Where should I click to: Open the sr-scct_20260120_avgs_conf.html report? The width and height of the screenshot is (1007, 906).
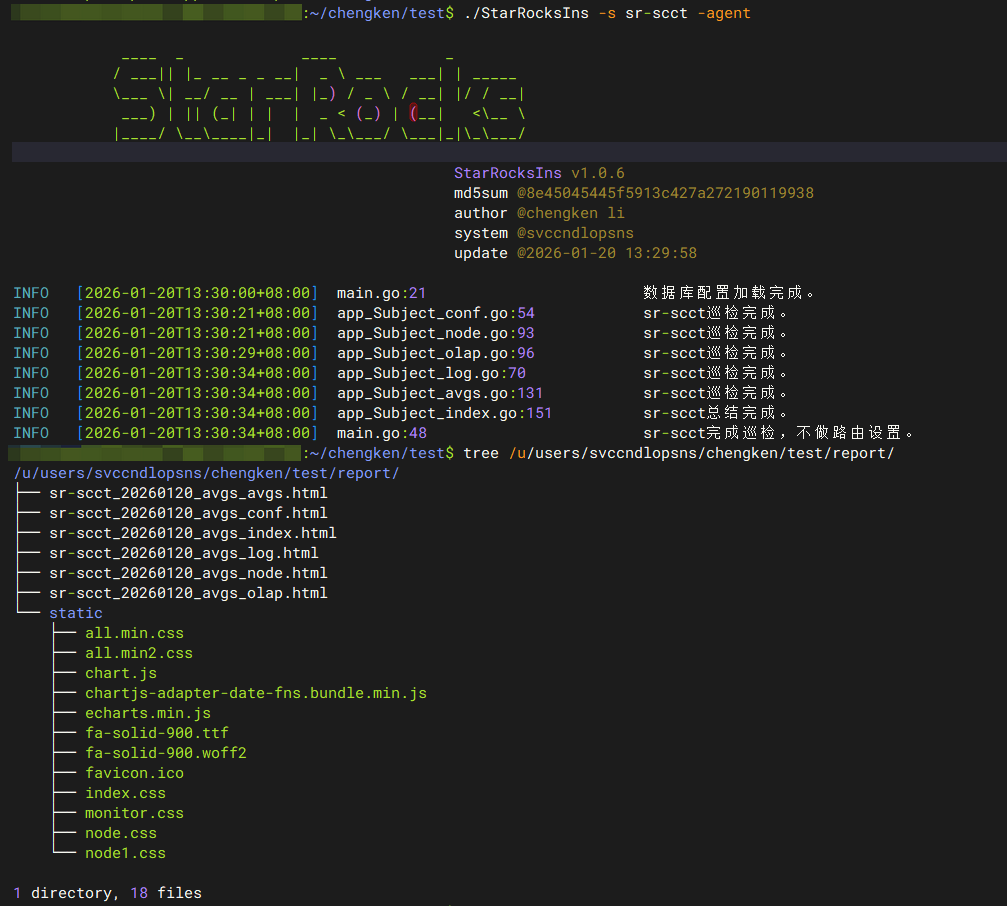[x=188, y=513]
